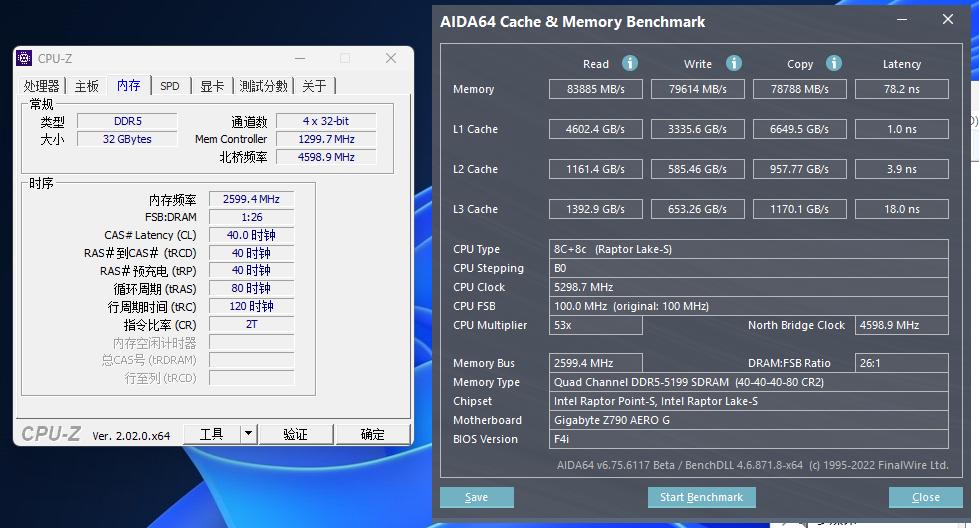Click the CPU-Z app icon in title bar
This screenshot has width=979, height=528.
coord(24,58)
